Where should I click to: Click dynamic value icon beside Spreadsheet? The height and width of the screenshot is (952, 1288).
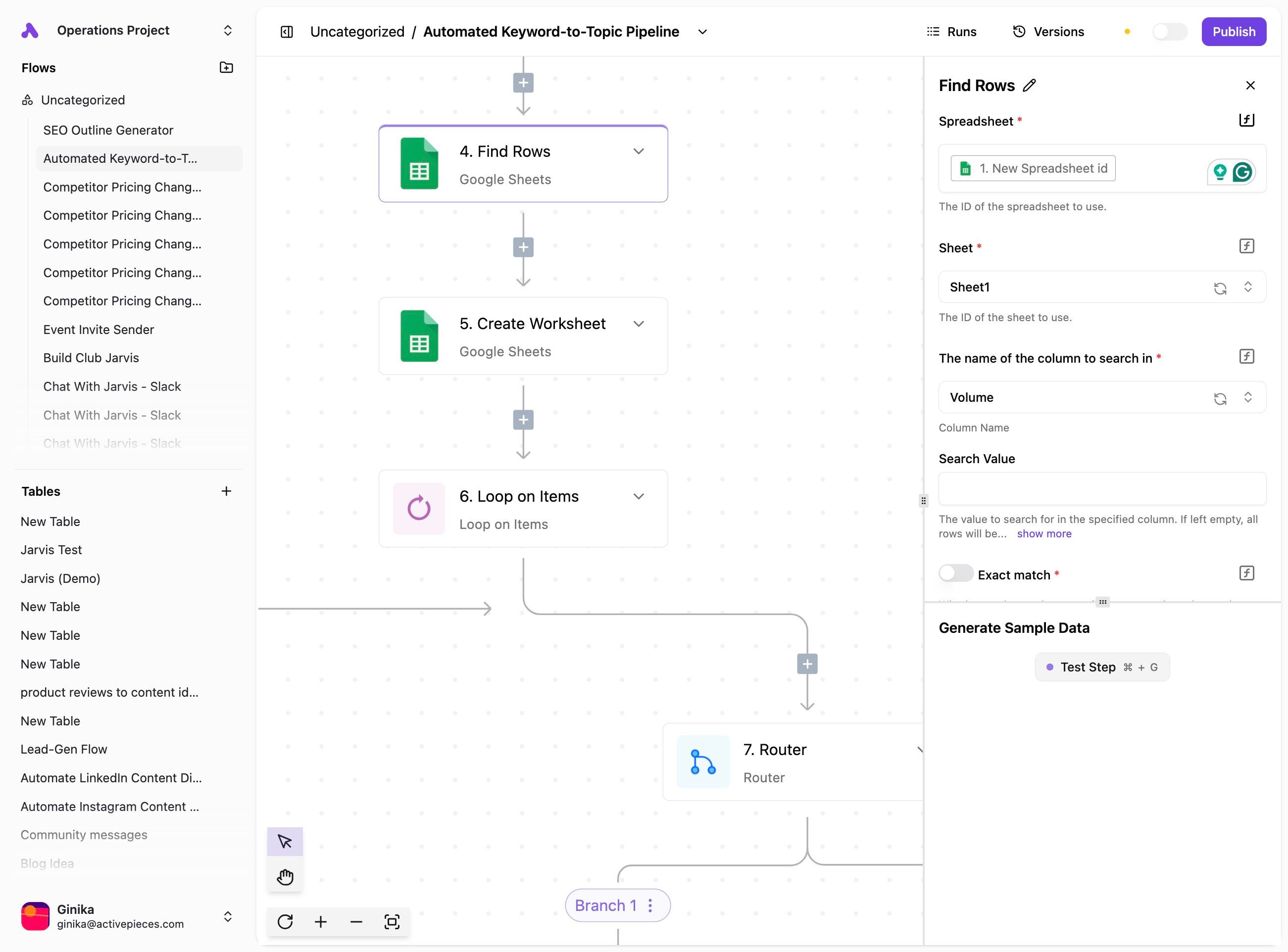click(1246, 120)
